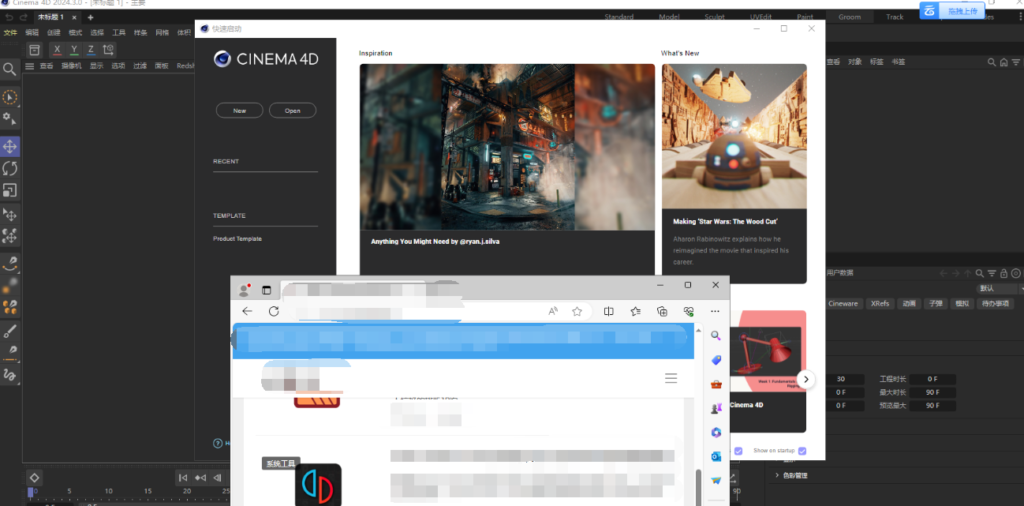Open Edge sidebar Outlook icon
The width and height of the screenshot is (1024, 506).
point(716,456)
